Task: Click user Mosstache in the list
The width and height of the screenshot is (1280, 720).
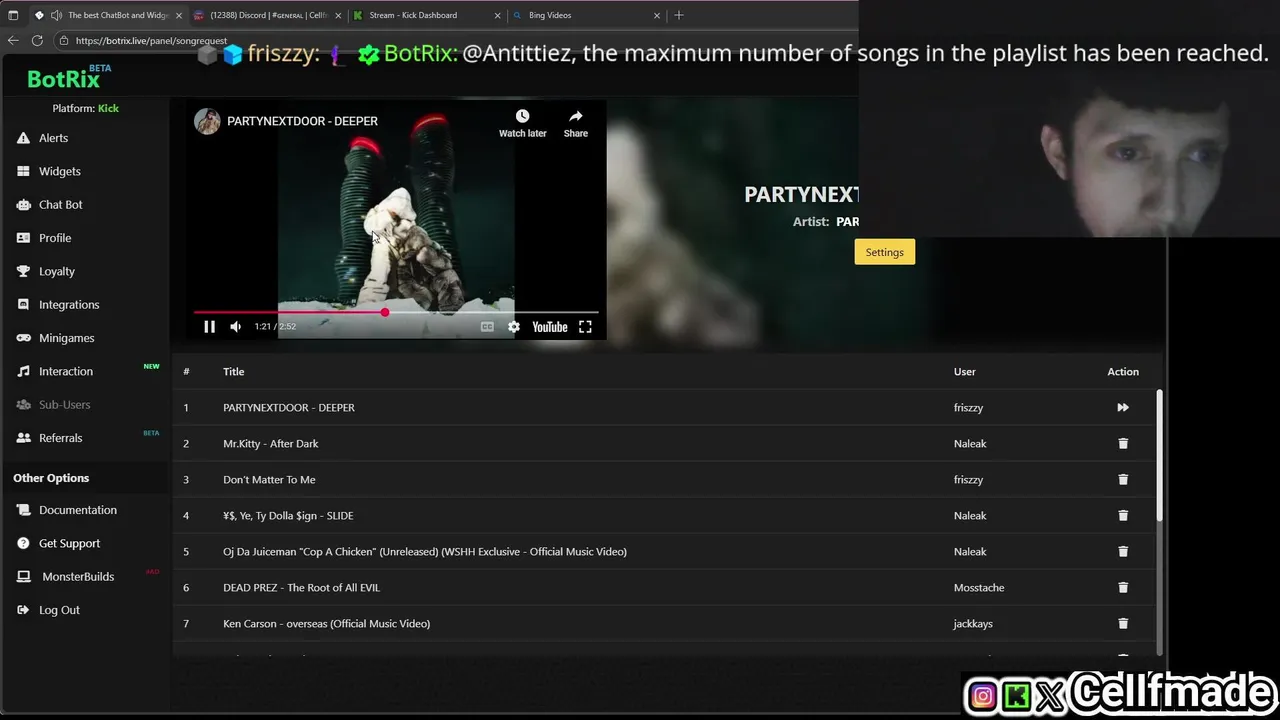Action: [979, 587]
